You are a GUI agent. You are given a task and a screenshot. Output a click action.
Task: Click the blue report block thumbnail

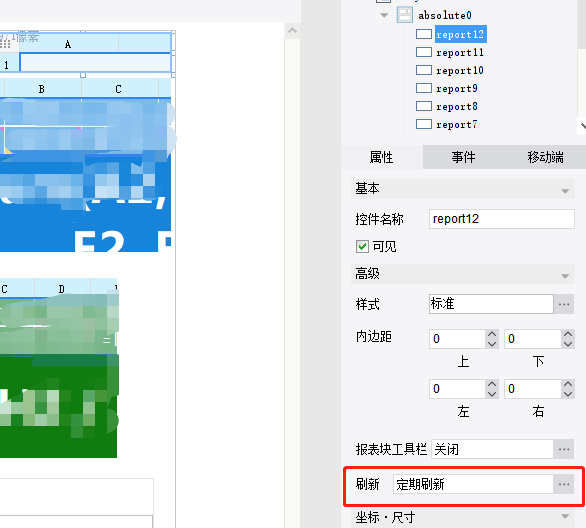(85, 165)
